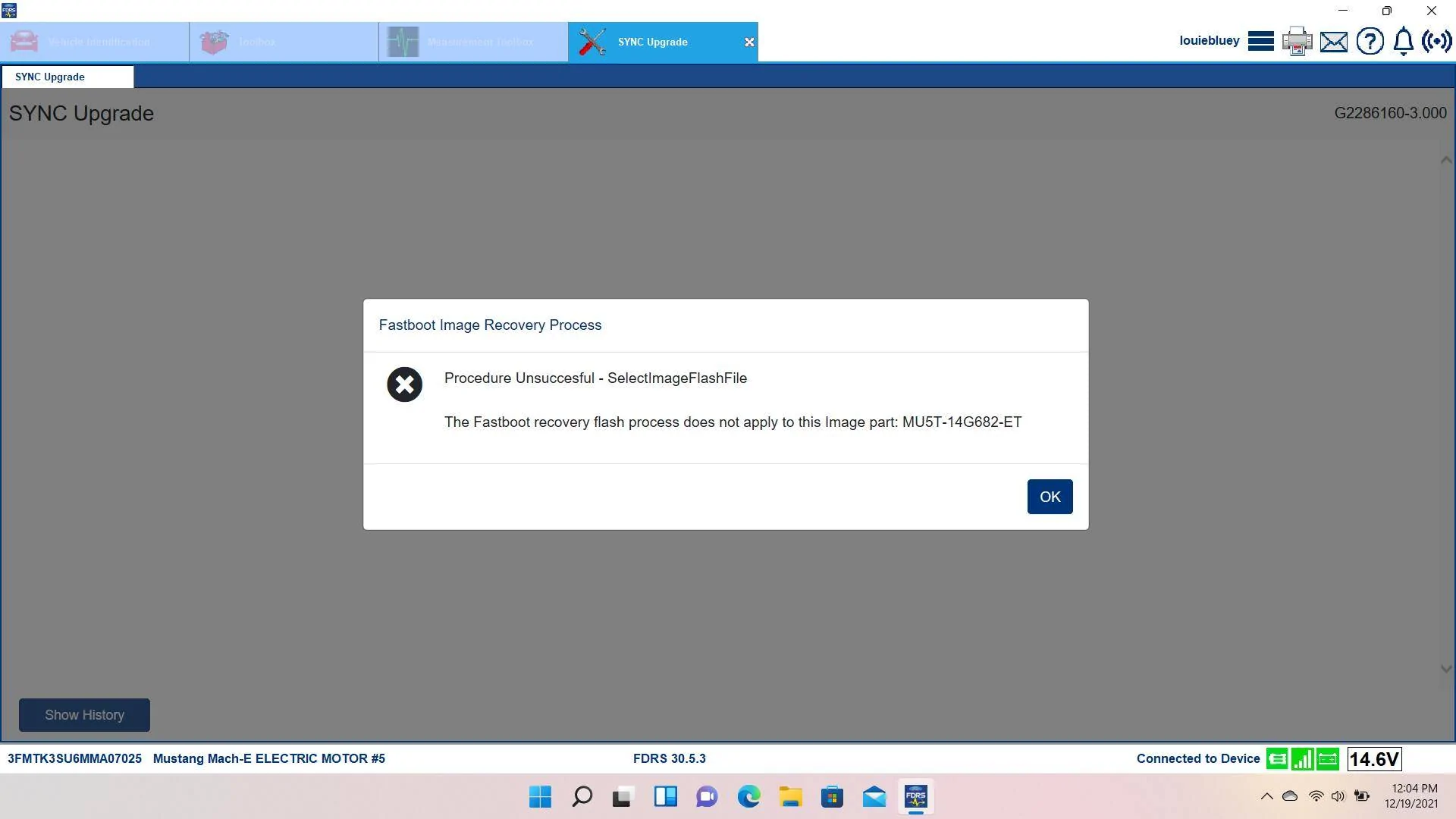The image size is (1456, 819).
Task: Click OK in the Fastboot recovery dialog
Action: (x=1050, y=497)
